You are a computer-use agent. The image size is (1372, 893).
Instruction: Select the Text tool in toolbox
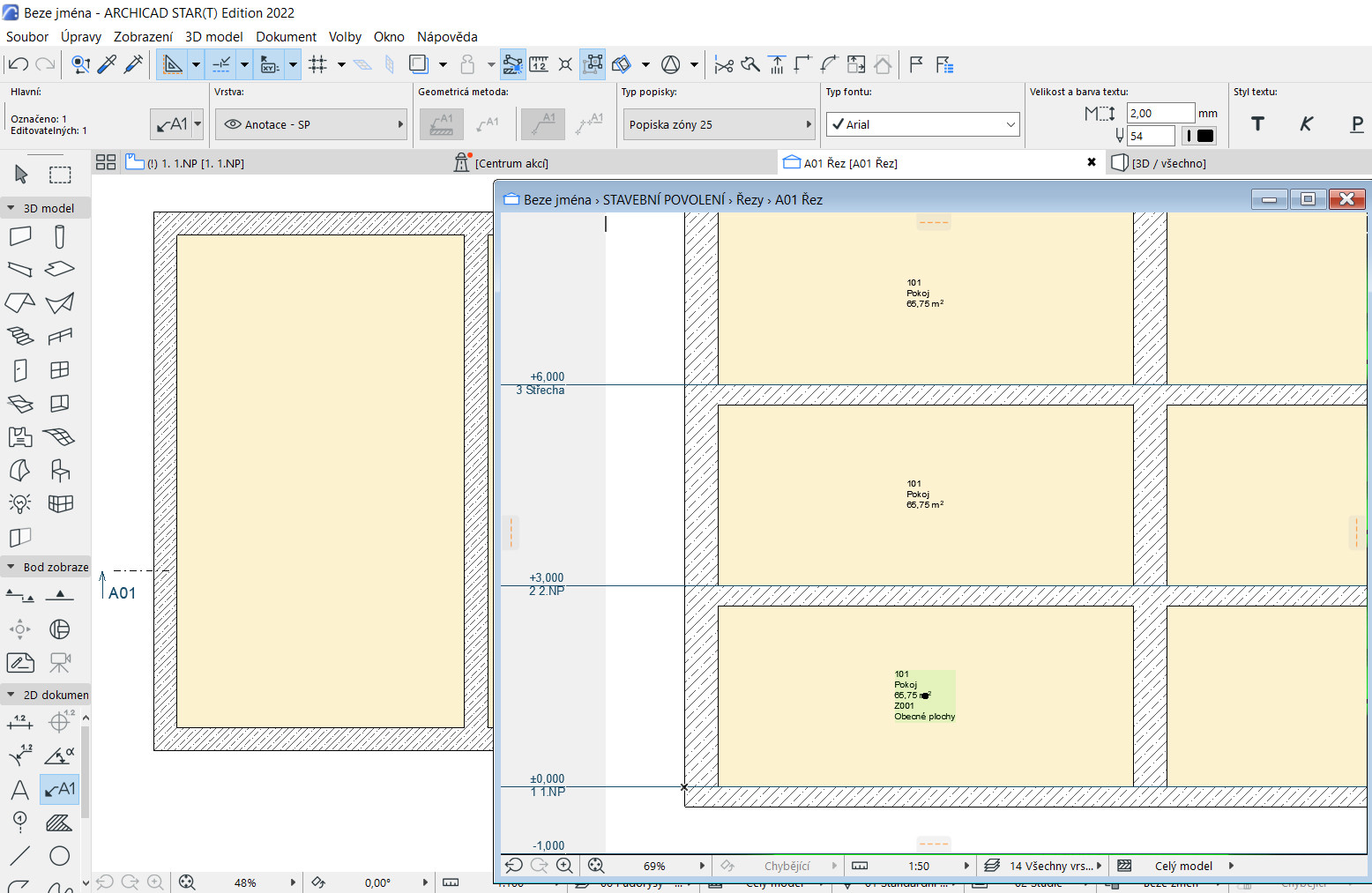(20, 789)
